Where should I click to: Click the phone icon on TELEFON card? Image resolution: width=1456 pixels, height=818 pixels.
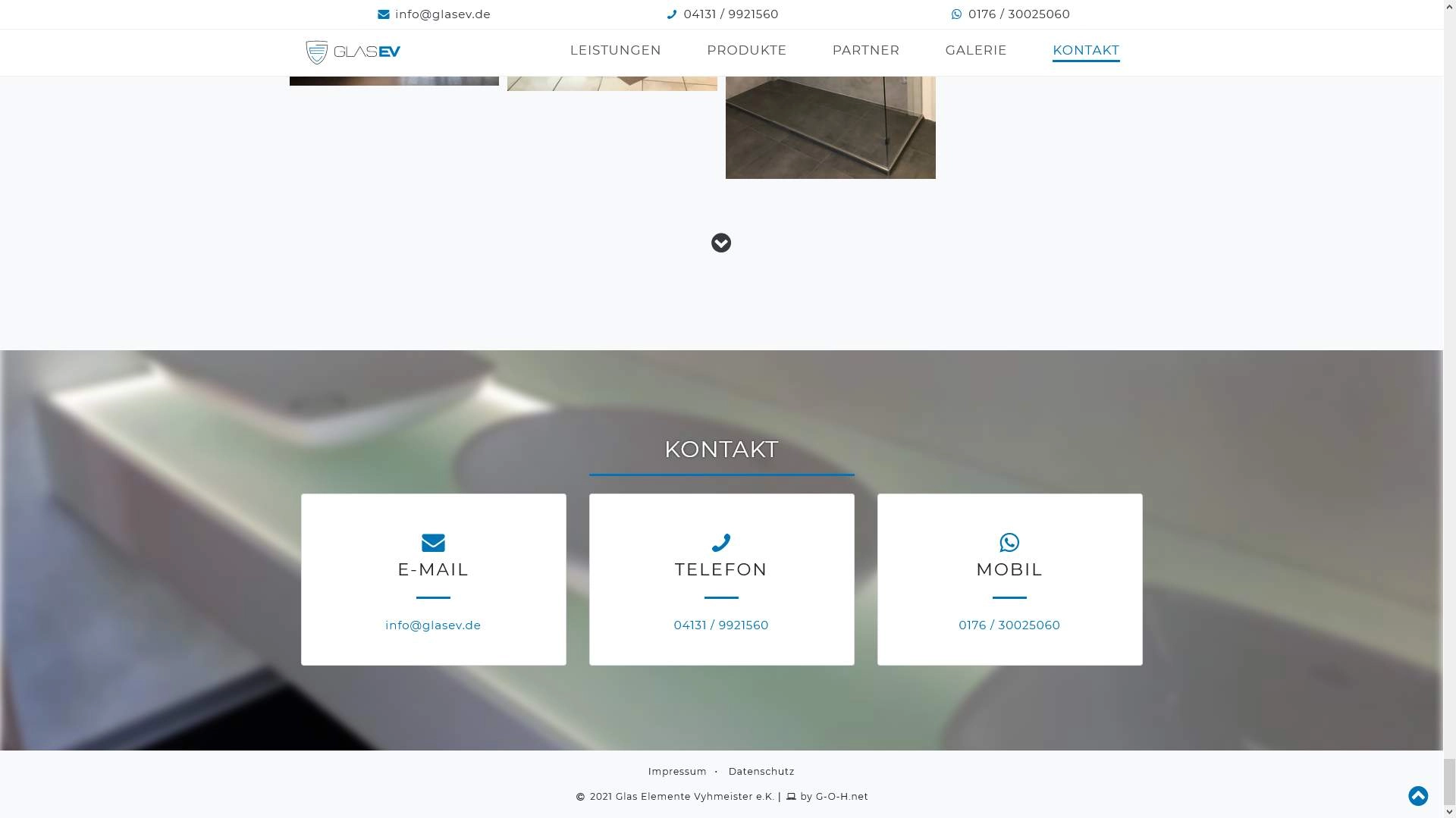point(721,543)
